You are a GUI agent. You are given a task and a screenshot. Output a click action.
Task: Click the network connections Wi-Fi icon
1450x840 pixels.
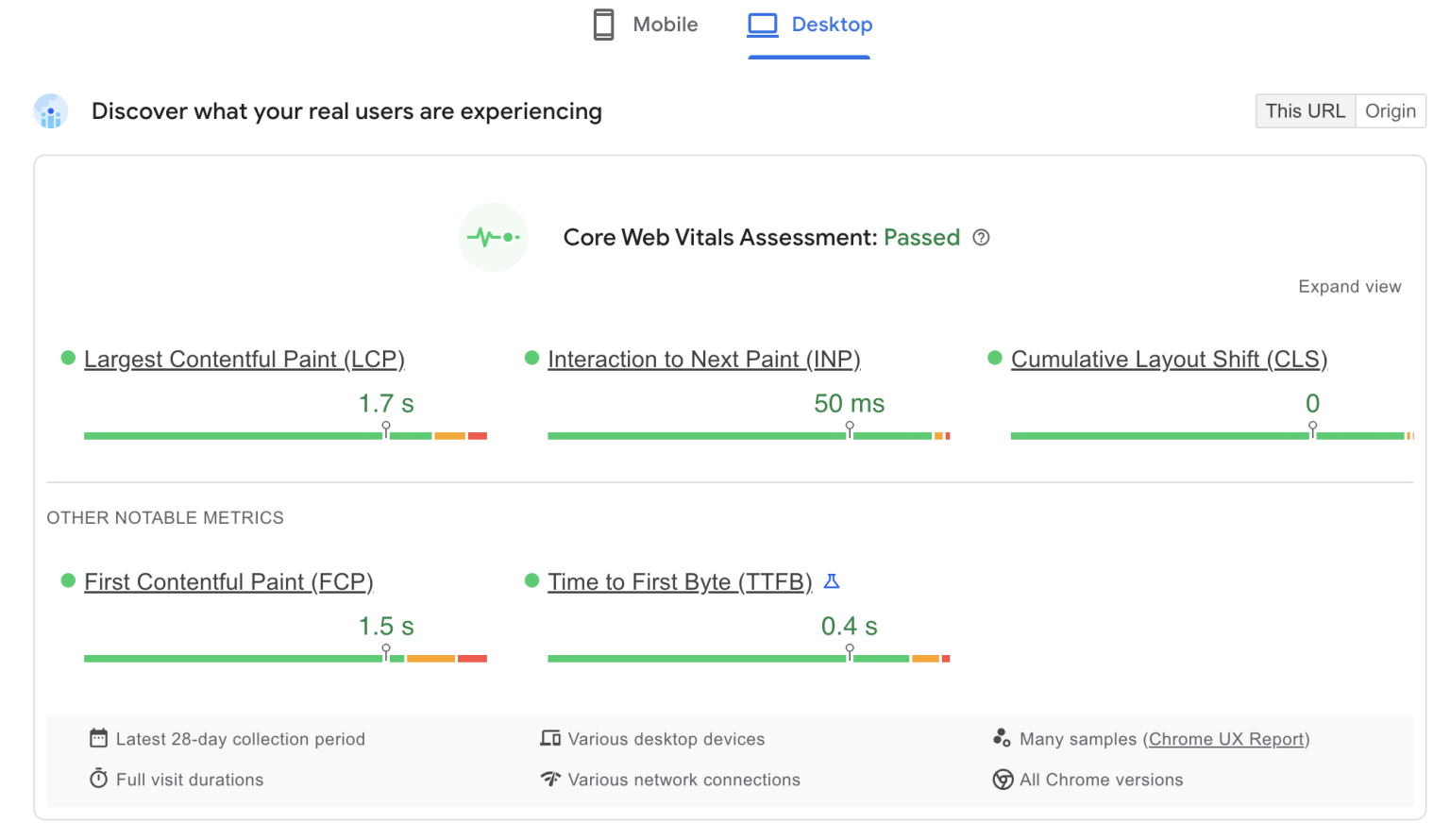550,779
